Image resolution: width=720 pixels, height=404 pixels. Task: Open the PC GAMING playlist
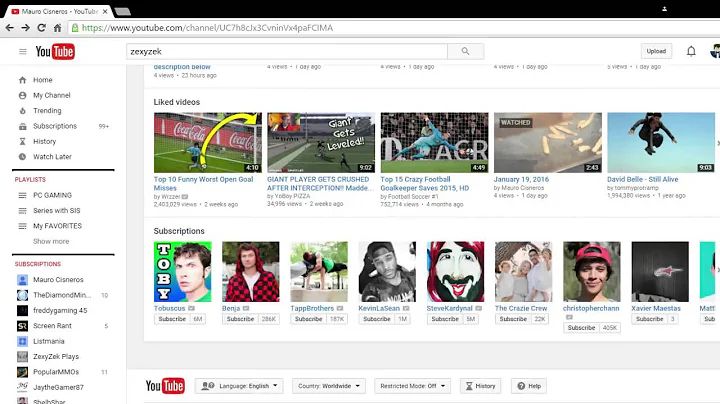point(52,196)
